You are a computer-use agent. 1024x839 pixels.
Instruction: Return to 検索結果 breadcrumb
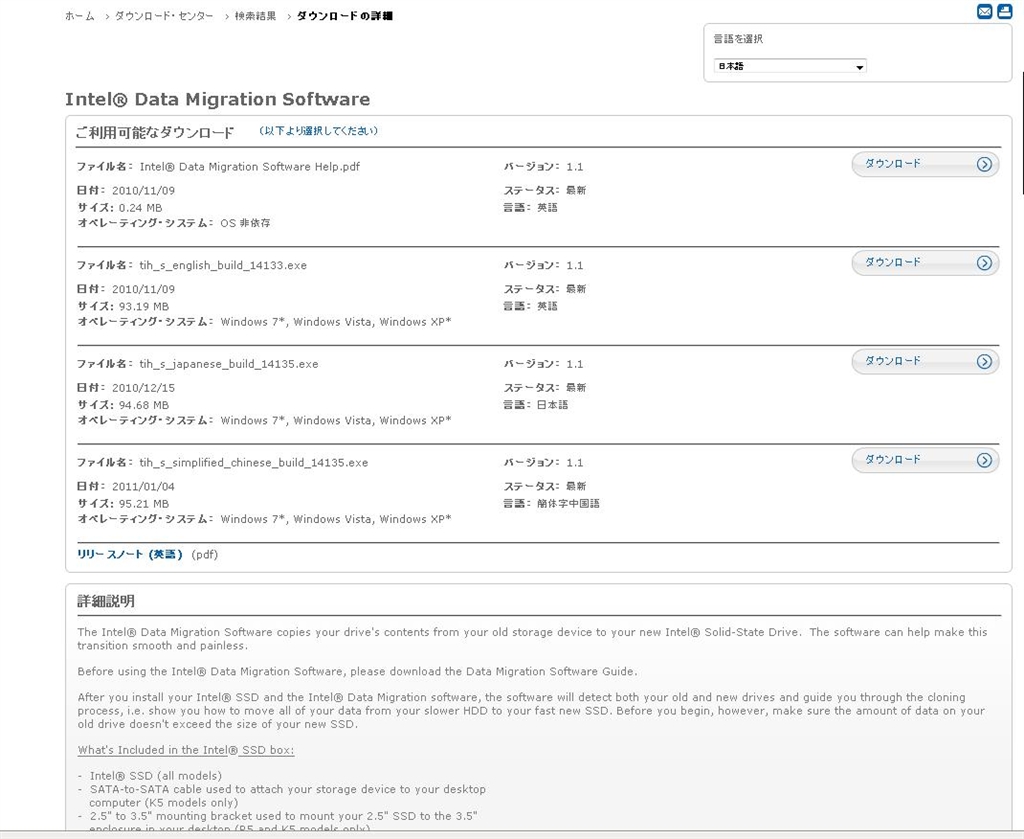pyautogui.click(x=255, y=17)
